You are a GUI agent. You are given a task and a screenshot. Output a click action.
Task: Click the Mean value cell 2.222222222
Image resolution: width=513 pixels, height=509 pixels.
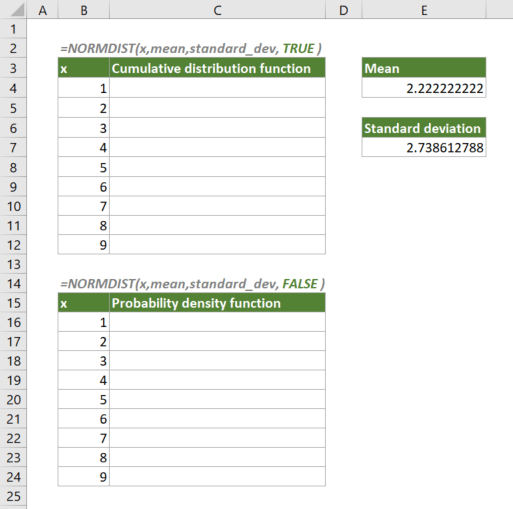(424, 88)
